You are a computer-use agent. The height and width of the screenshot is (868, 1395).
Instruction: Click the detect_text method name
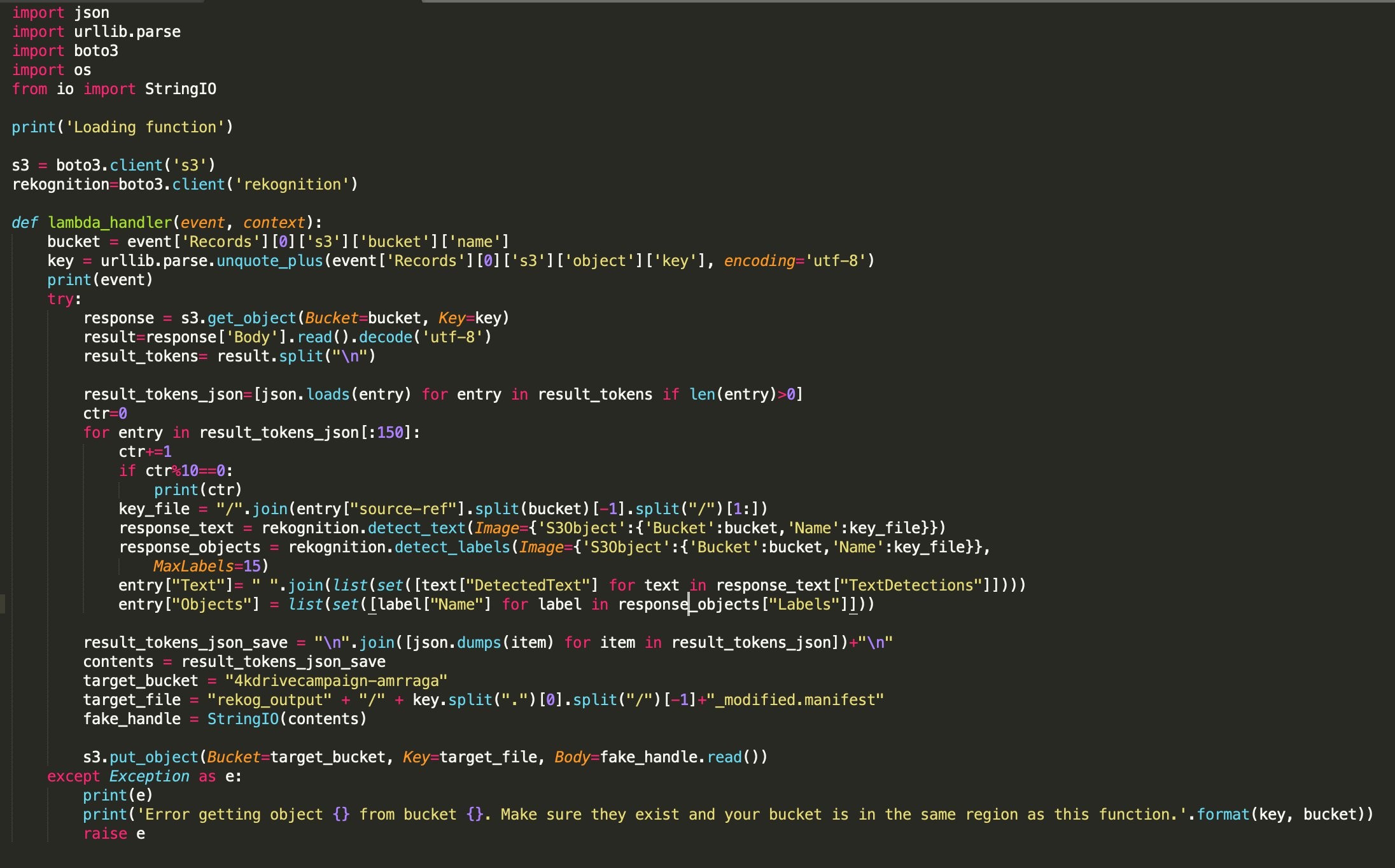click(x=416, y=528)
